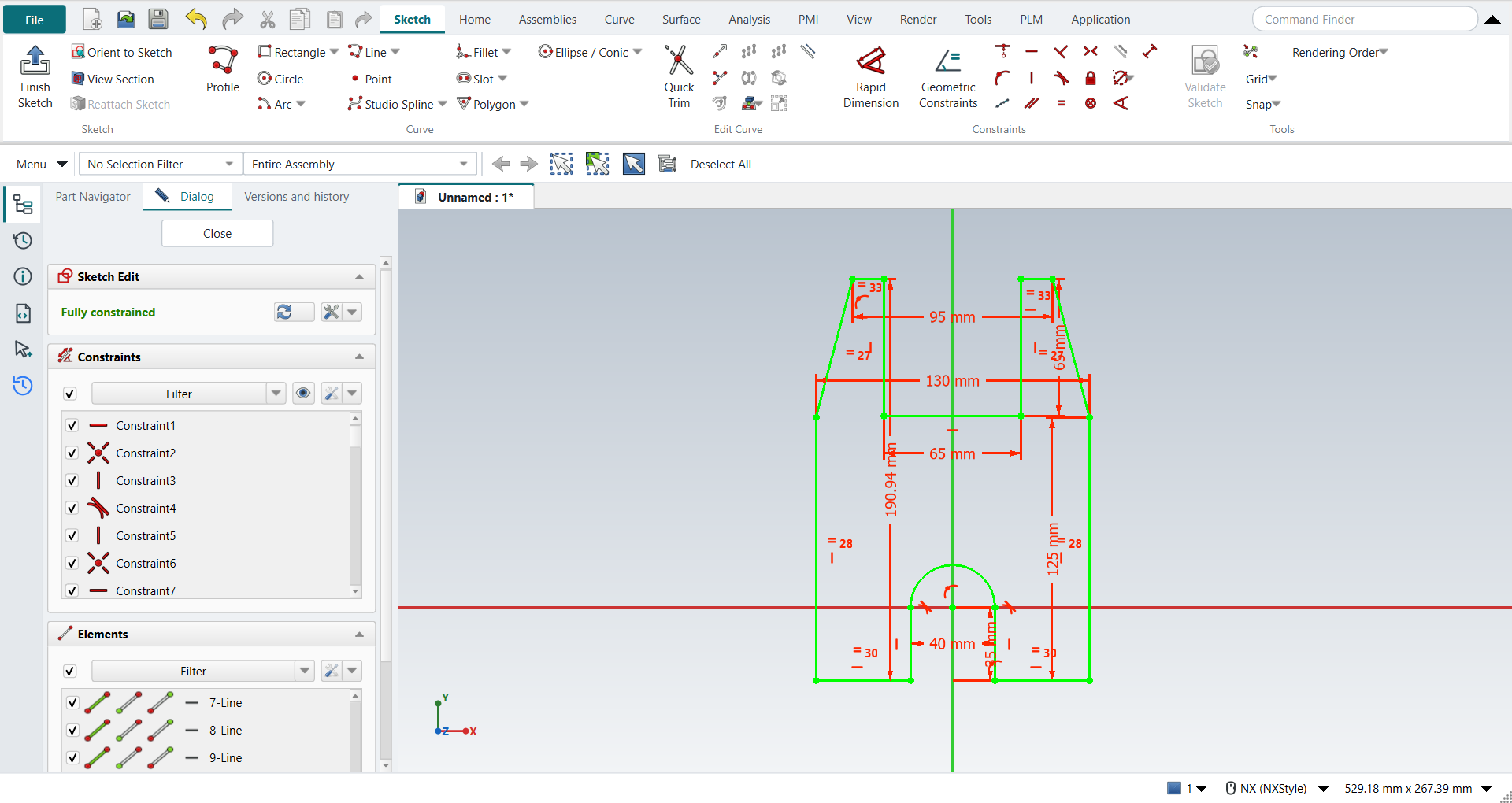This screenshot has width=1512, height=803.
Task: Uncheck the Constraint6 checkbox
Action: click(x=72, y=563)
